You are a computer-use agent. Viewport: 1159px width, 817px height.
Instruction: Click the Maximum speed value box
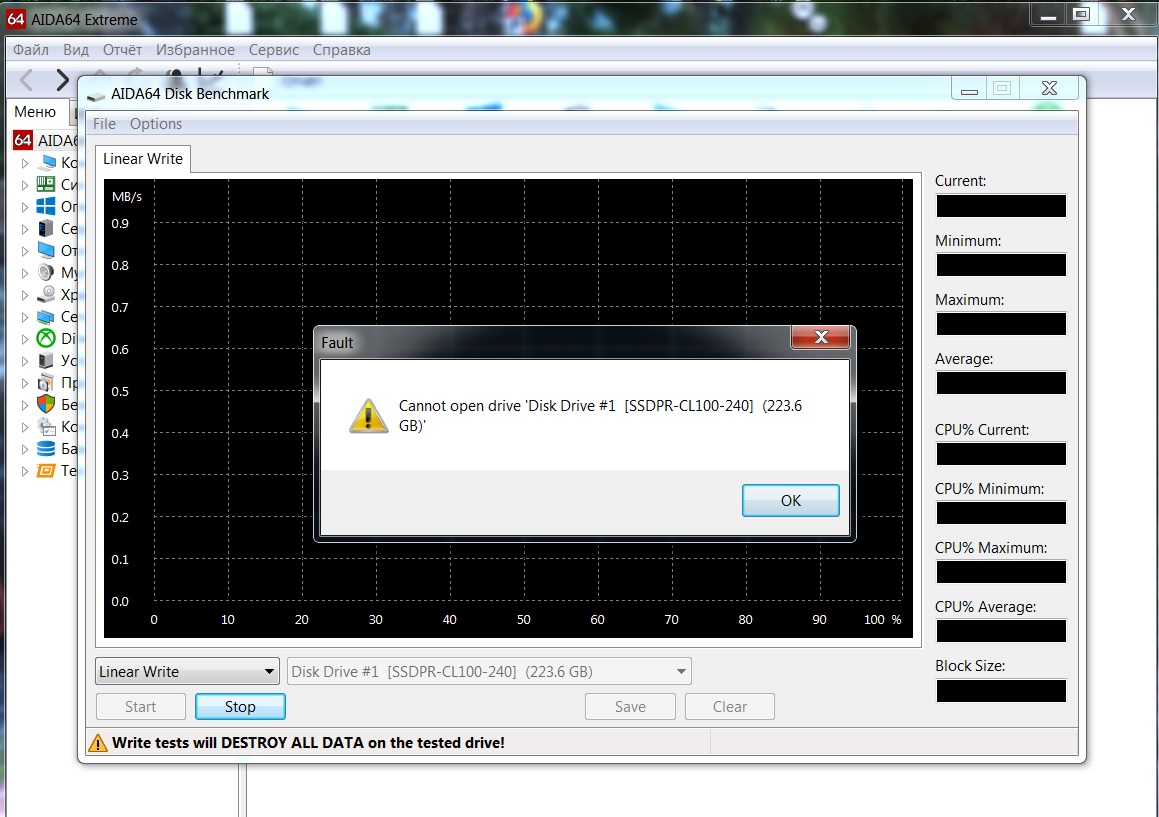1001,324
